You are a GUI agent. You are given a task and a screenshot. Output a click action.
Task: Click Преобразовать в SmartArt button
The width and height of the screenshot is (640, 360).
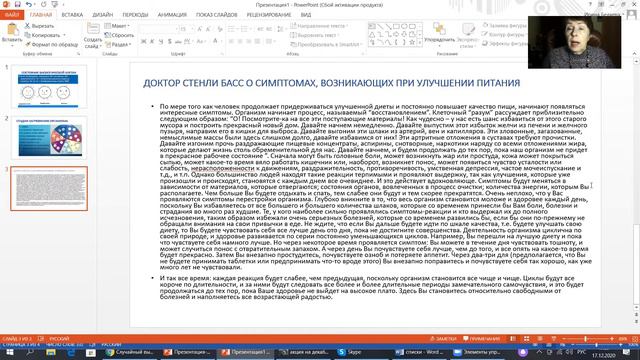click(x=327, y=44)
